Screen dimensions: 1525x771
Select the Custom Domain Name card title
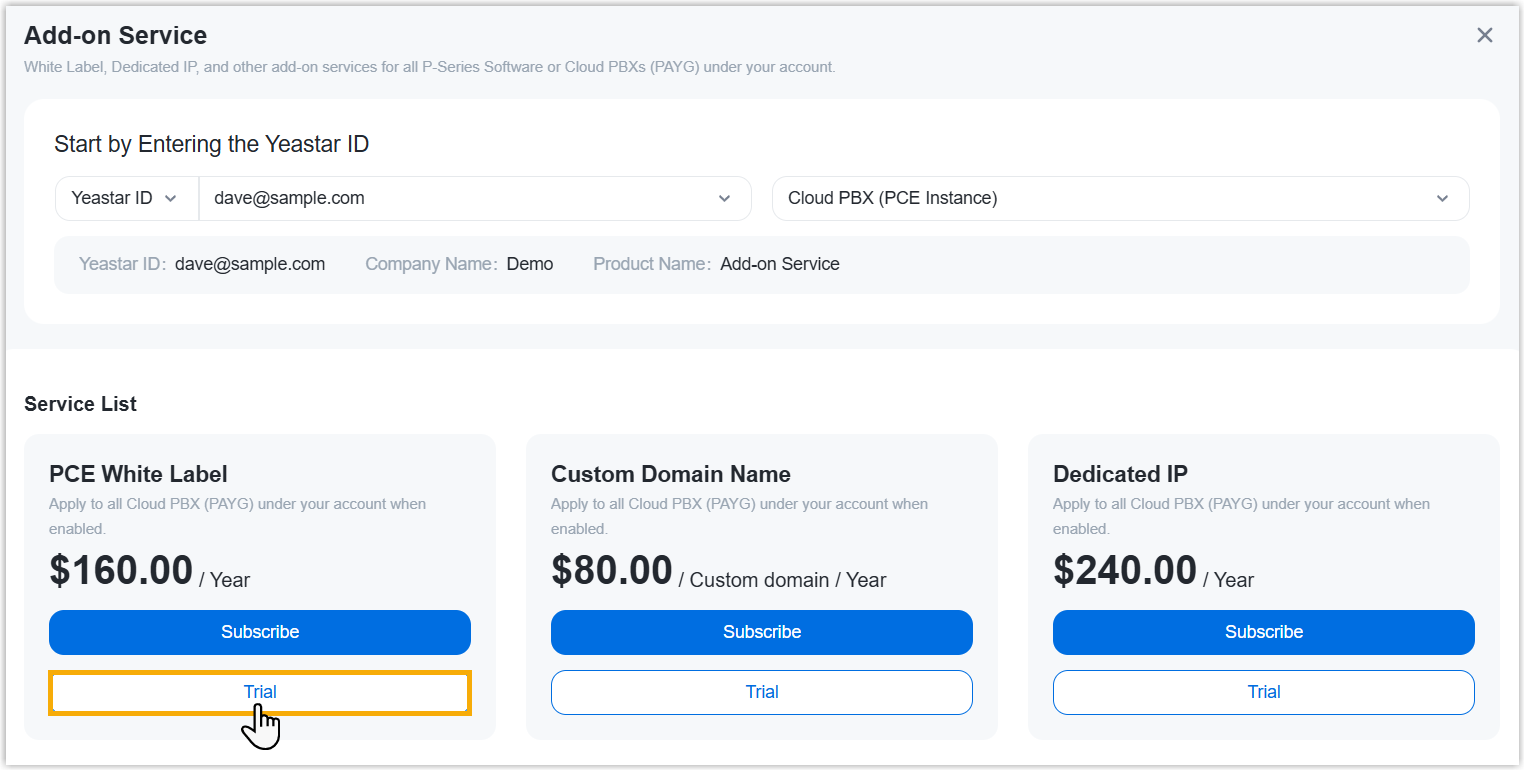point(670,474)
